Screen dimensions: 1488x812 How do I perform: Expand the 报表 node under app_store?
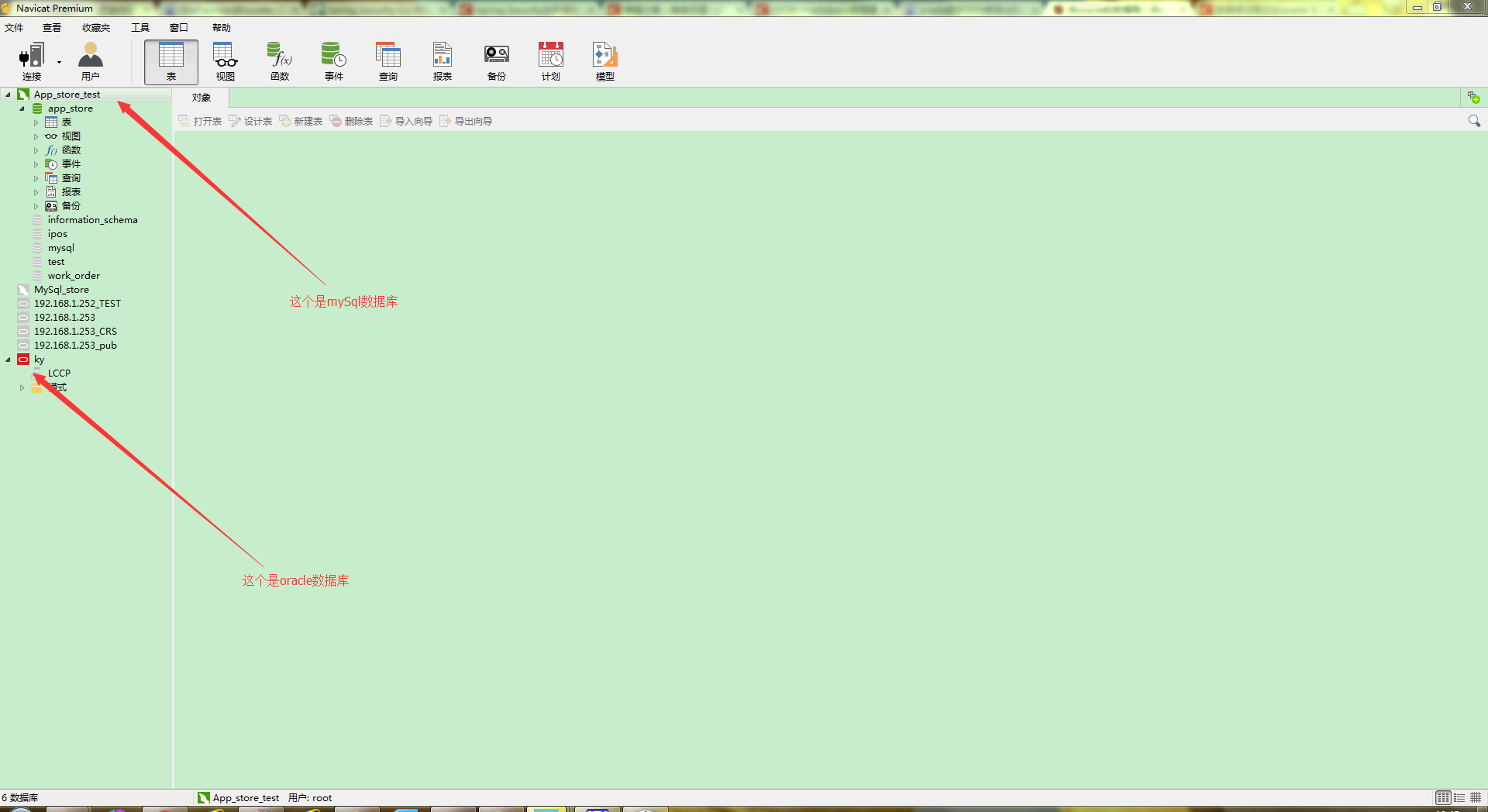tap(36, 192)
